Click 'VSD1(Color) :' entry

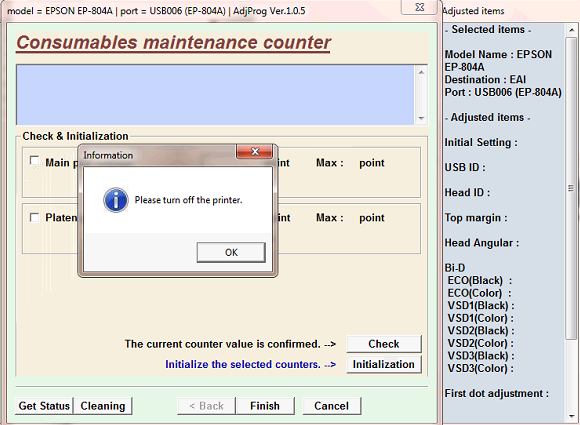point(480,318)
